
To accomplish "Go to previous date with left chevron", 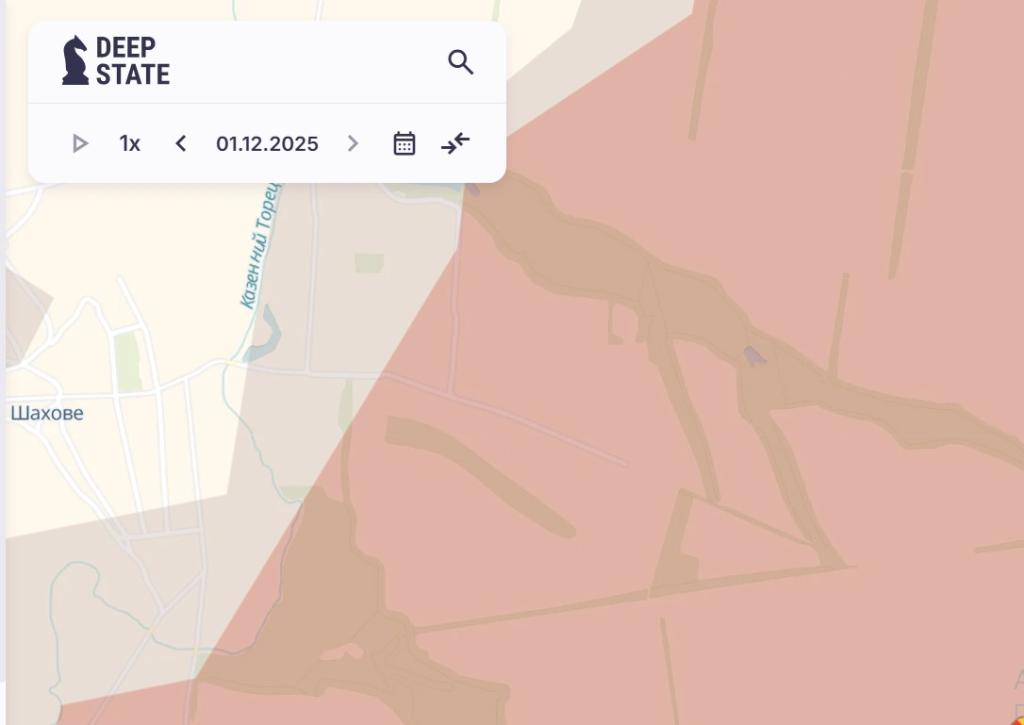I will click(181, 144).
